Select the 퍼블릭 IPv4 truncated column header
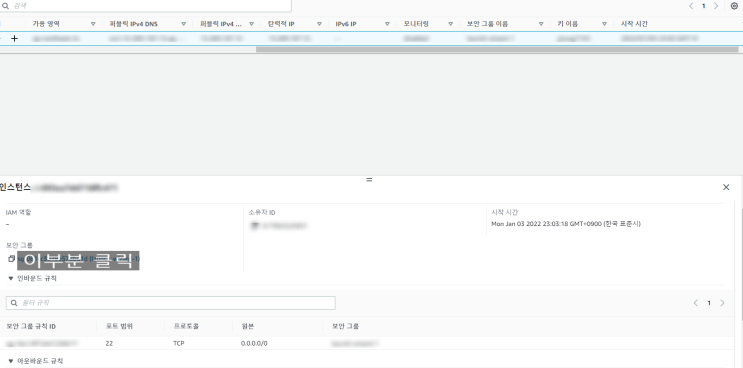 pyautogui.click(x=221, y=24)
